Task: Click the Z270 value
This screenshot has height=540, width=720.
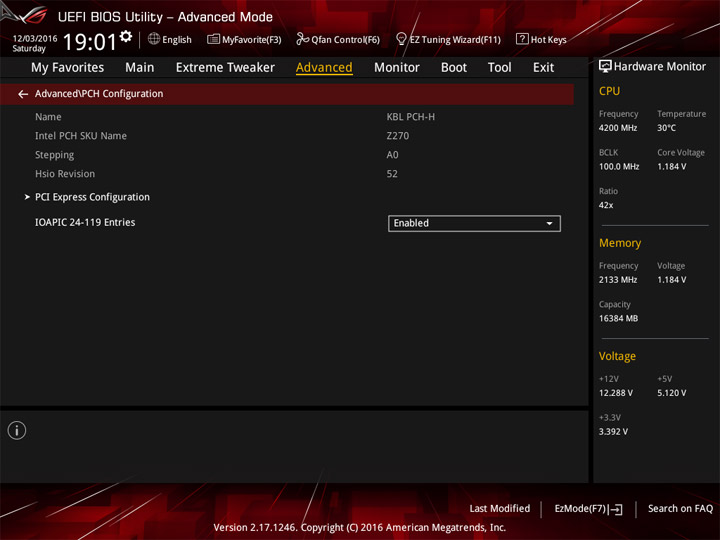Action: [x=398, y=136]
